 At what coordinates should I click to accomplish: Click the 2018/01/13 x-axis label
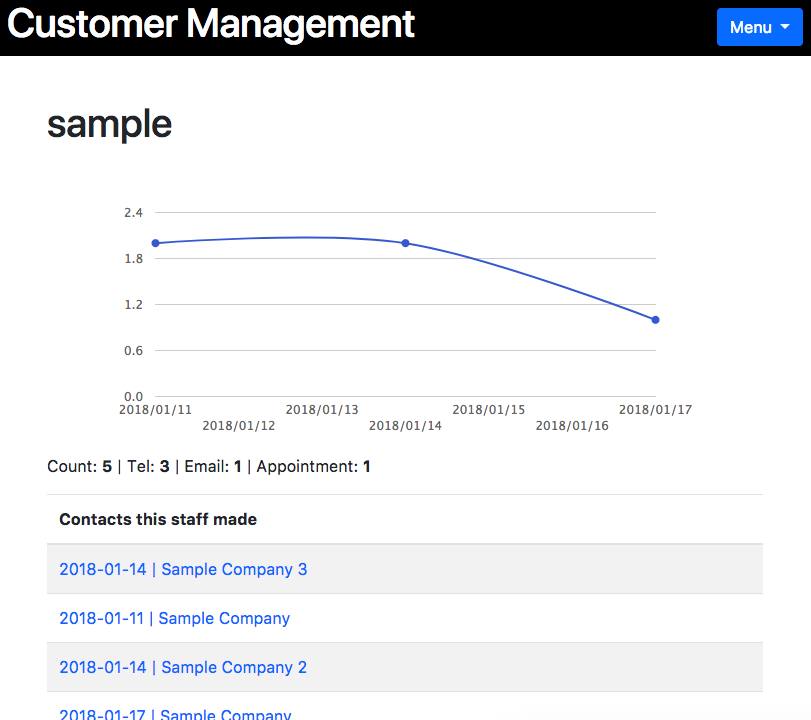(322, 410)
